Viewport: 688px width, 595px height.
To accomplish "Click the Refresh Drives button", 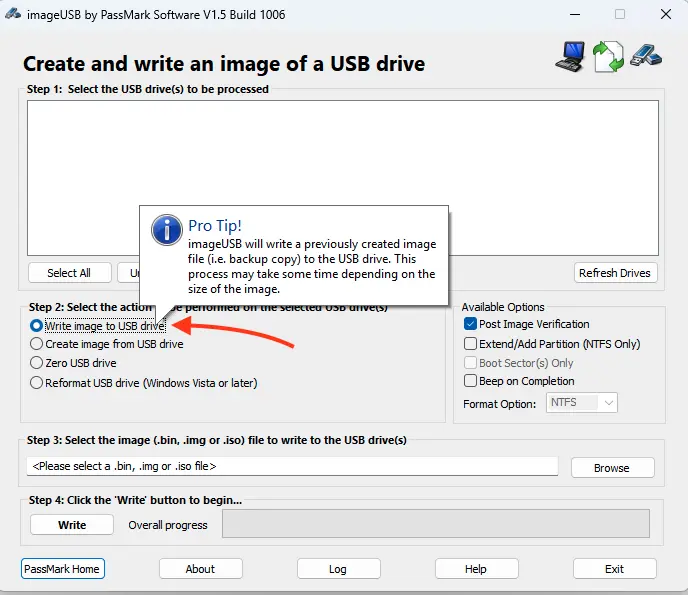I will [x=615, y=272].
